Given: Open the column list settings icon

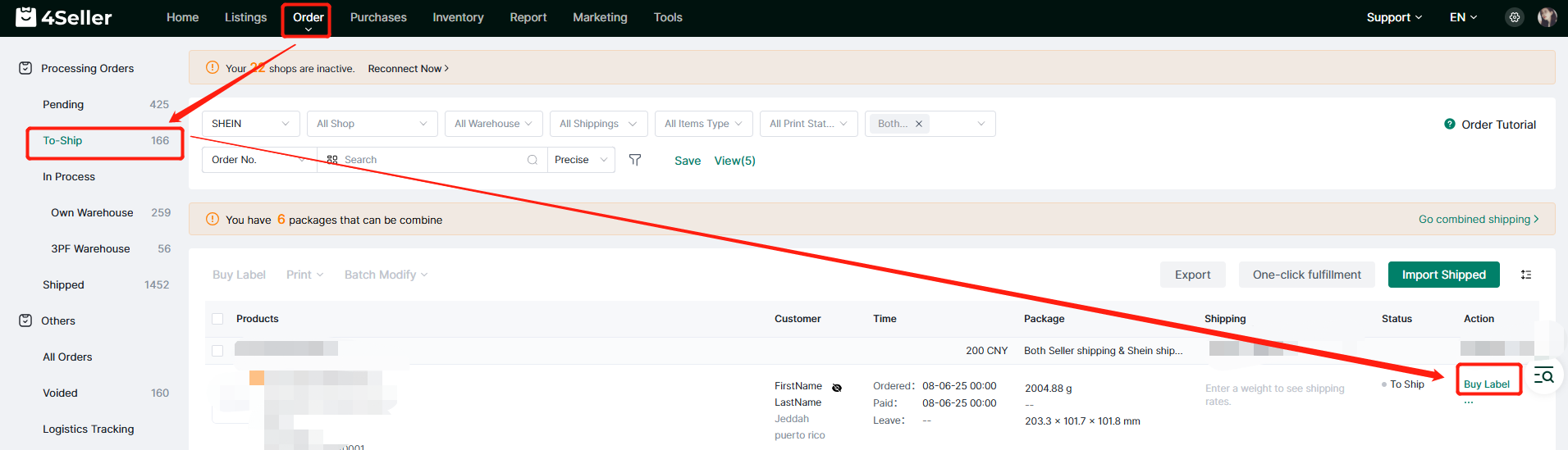Looking at the screenshot, I should tap(1525, 275).
